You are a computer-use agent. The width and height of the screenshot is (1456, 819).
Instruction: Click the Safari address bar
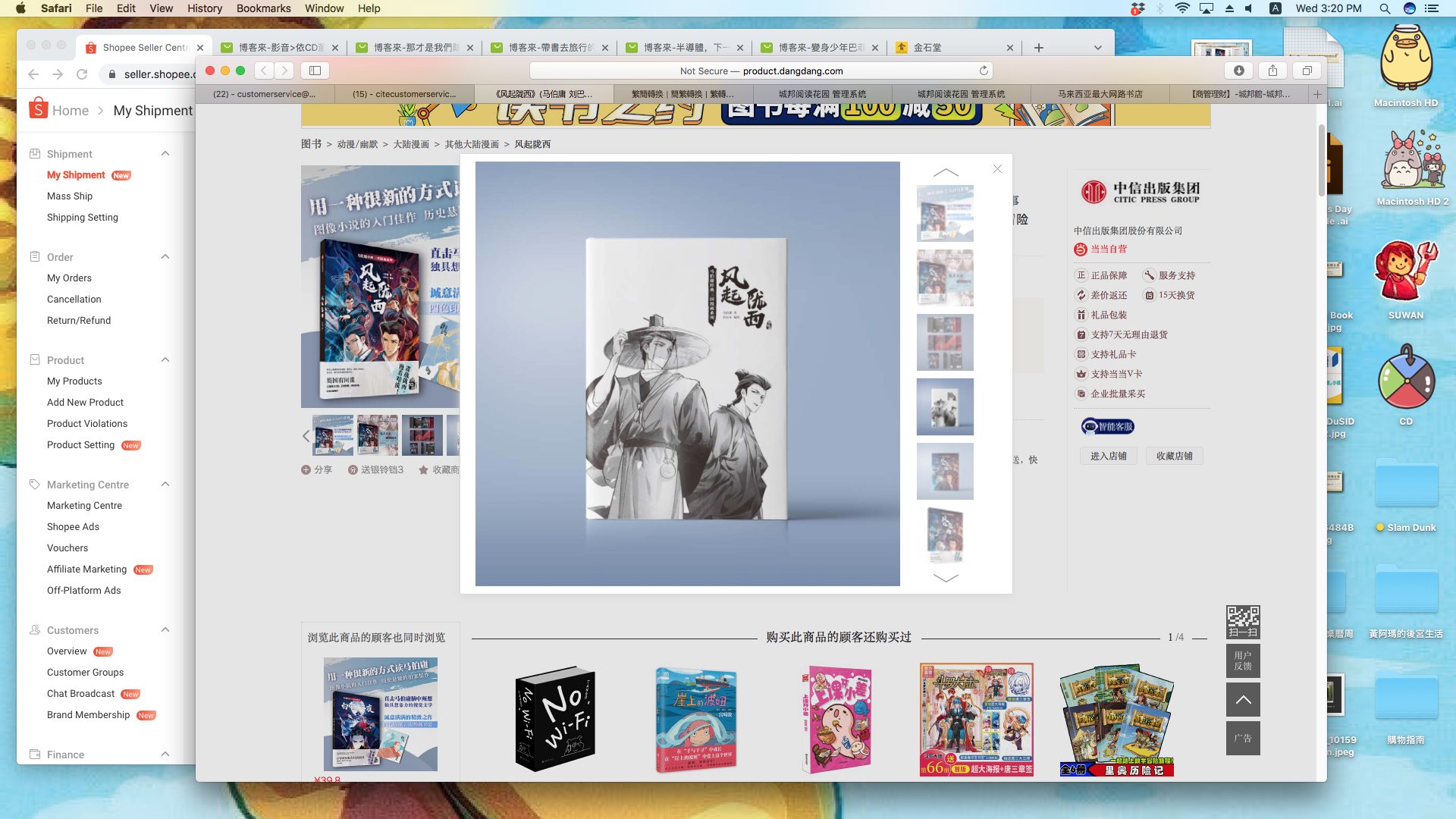[x=761, y=71]
